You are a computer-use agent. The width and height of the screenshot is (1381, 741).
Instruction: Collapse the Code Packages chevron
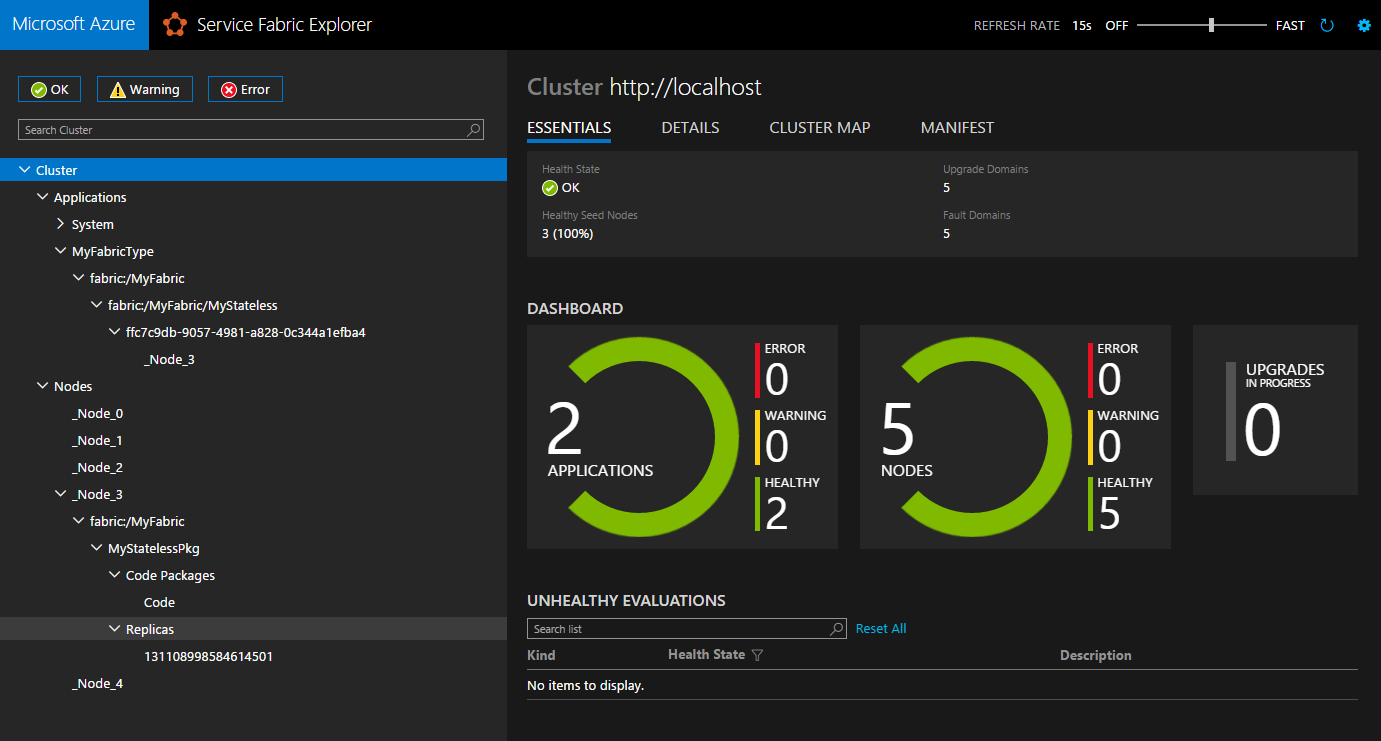[x=115, y=575]
